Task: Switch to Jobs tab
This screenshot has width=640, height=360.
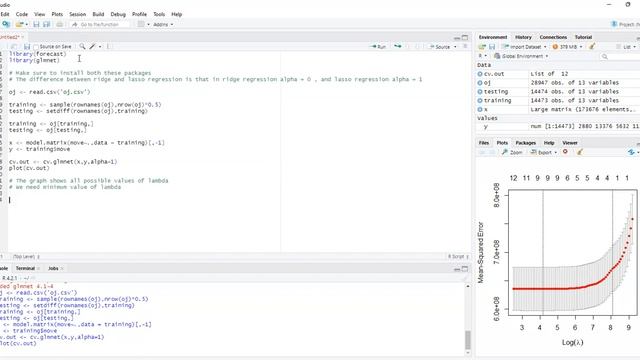Action: pyautogui.click(x=53, y=269)
